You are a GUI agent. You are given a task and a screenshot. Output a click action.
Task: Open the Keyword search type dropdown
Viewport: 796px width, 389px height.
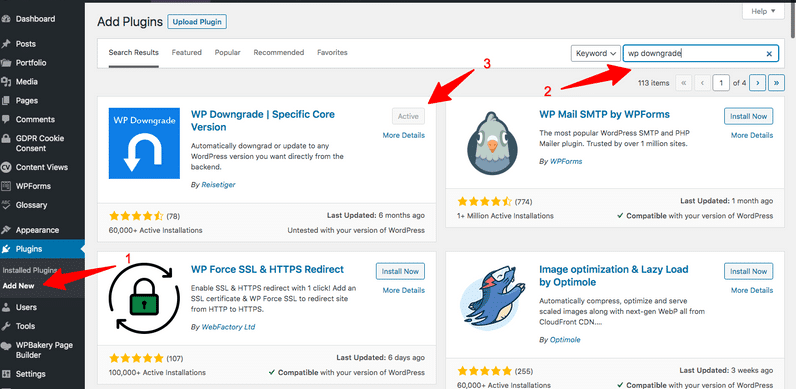(595, 53)
